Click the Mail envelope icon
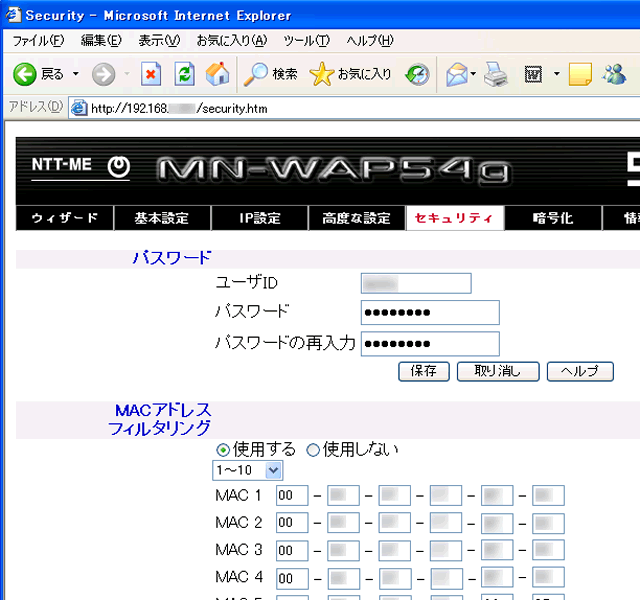The image size is (640, 600). point(457,74)
